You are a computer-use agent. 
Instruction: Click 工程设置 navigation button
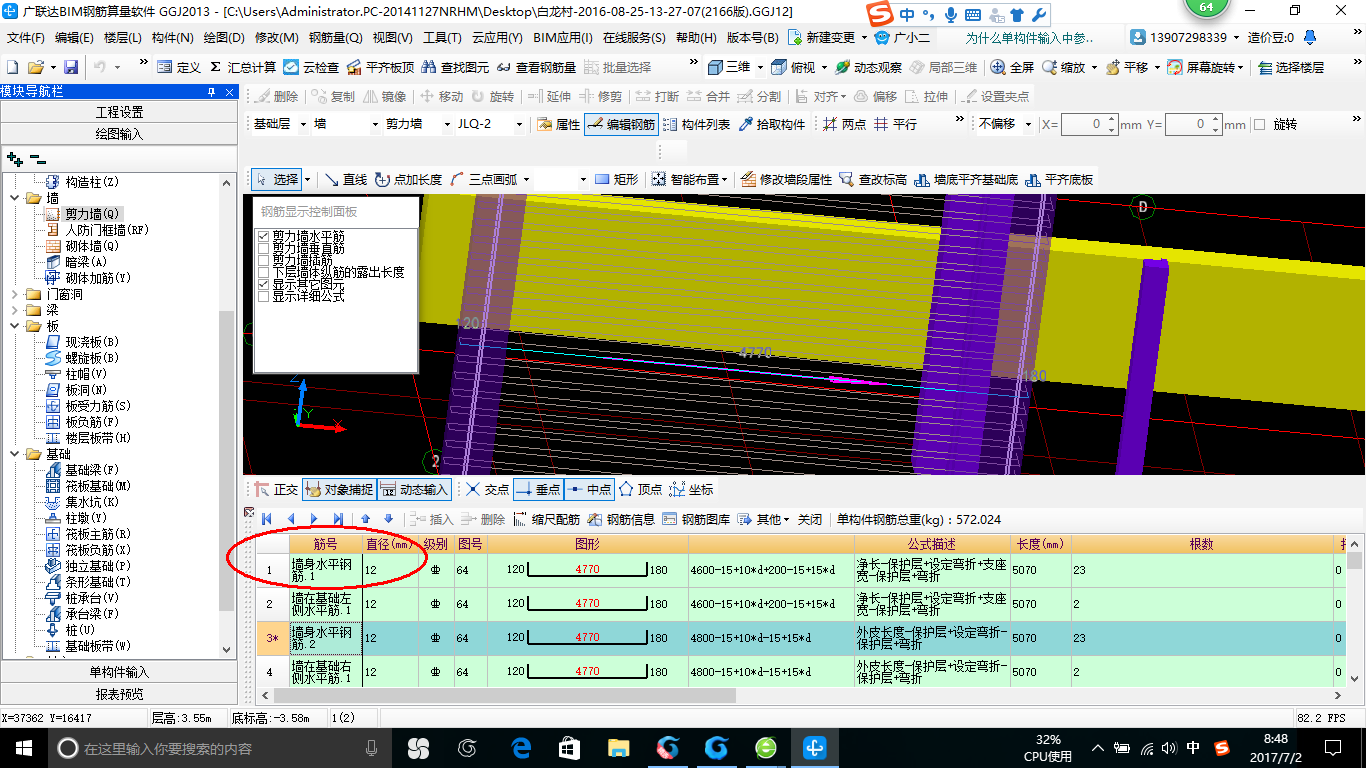pos(119,112)
